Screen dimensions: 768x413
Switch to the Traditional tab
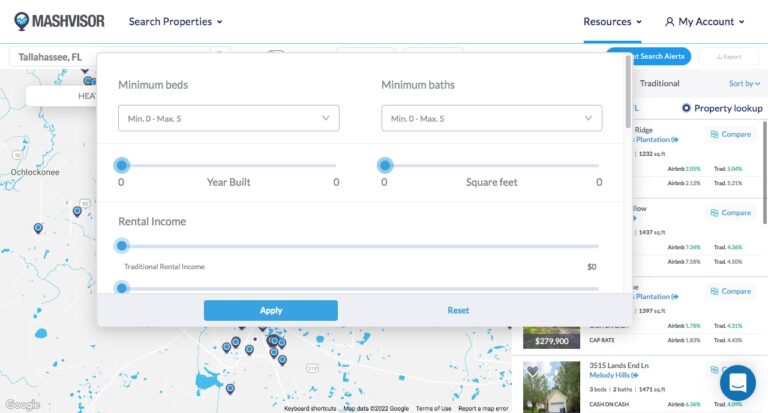pyautogui.click(x=659, y=84)
